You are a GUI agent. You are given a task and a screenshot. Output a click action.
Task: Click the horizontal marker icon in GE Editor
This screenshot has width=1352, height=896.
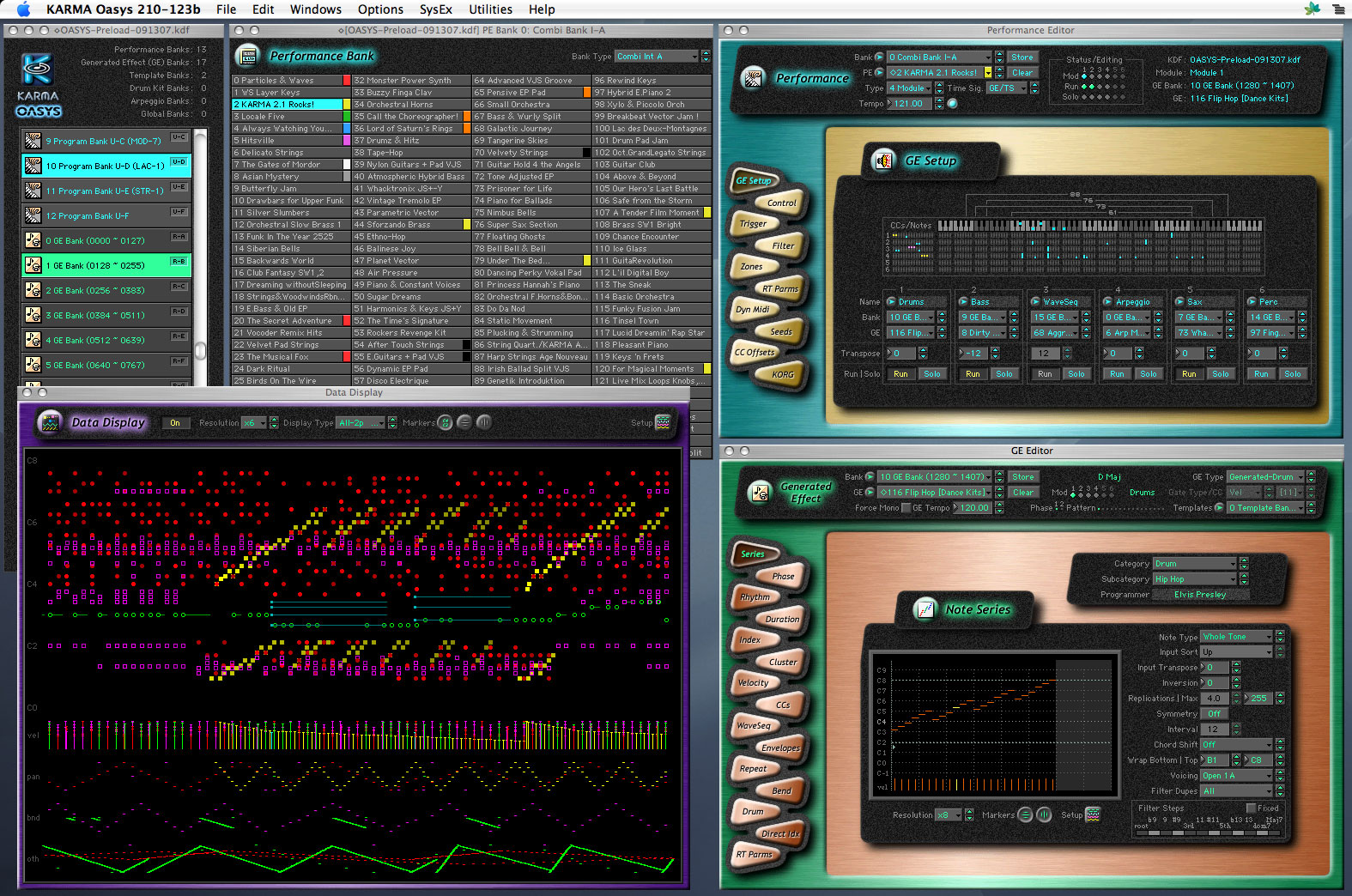point(1025,814)
